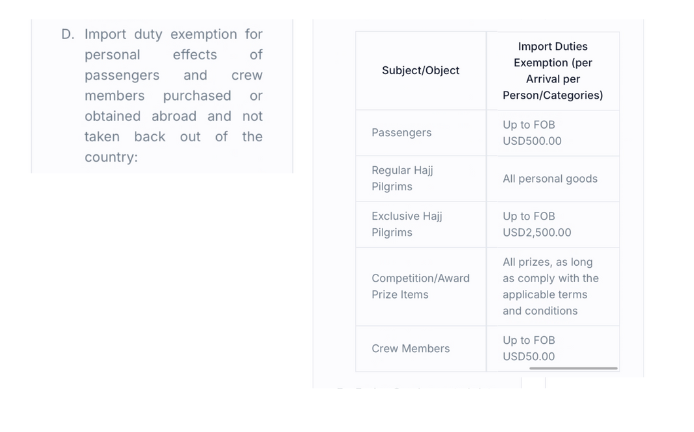Click the "Up to FOB USD2,500.00" cell

[537, 225]
